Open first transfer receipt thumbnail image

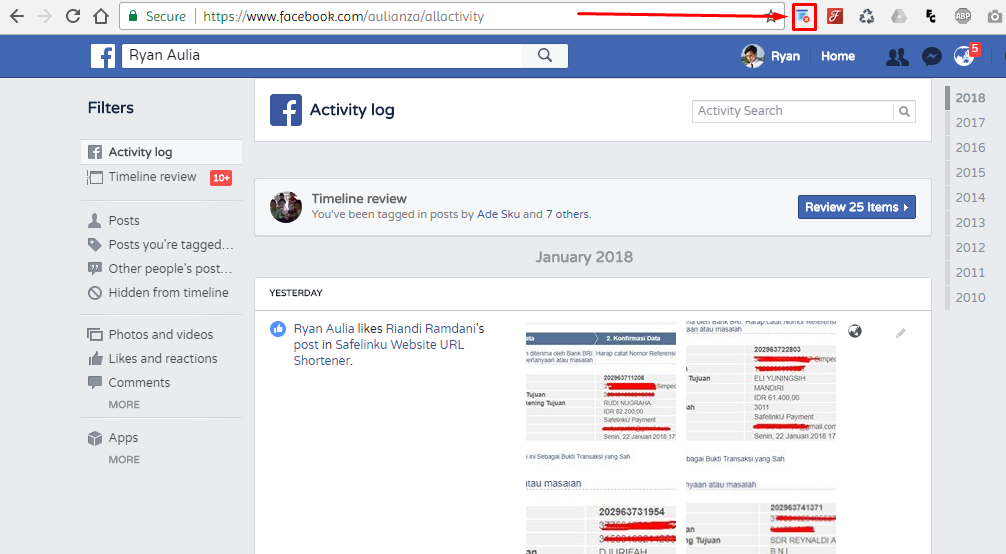coord(601,392)
